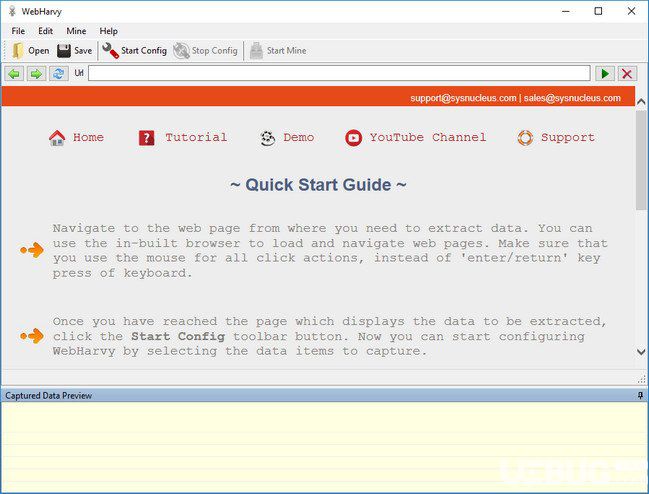Open the Home link

88,137
